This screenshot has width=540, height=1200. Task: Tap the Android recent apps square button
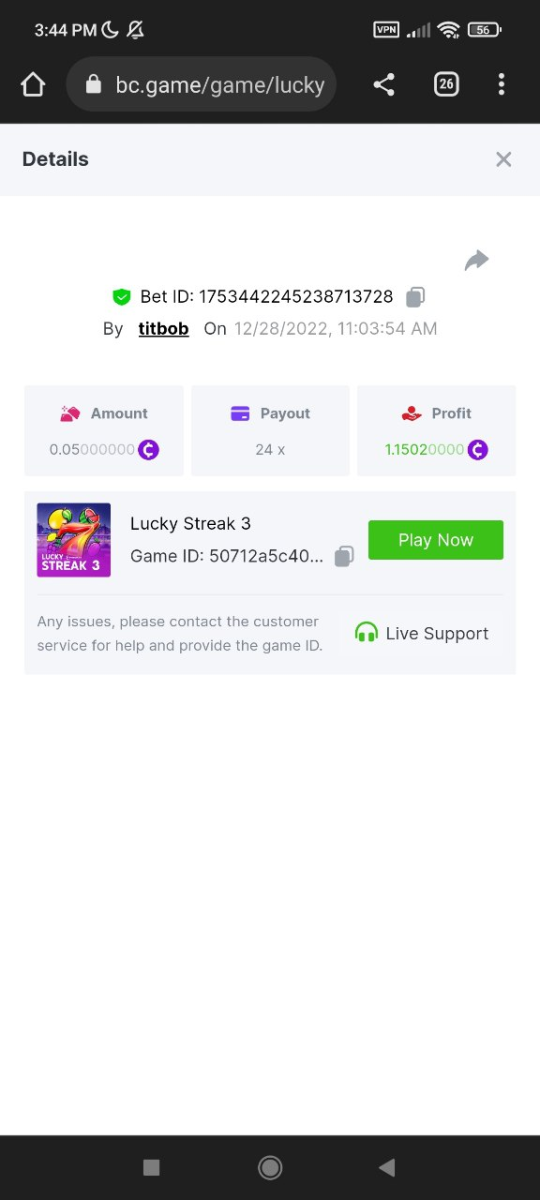point(151,1167)
